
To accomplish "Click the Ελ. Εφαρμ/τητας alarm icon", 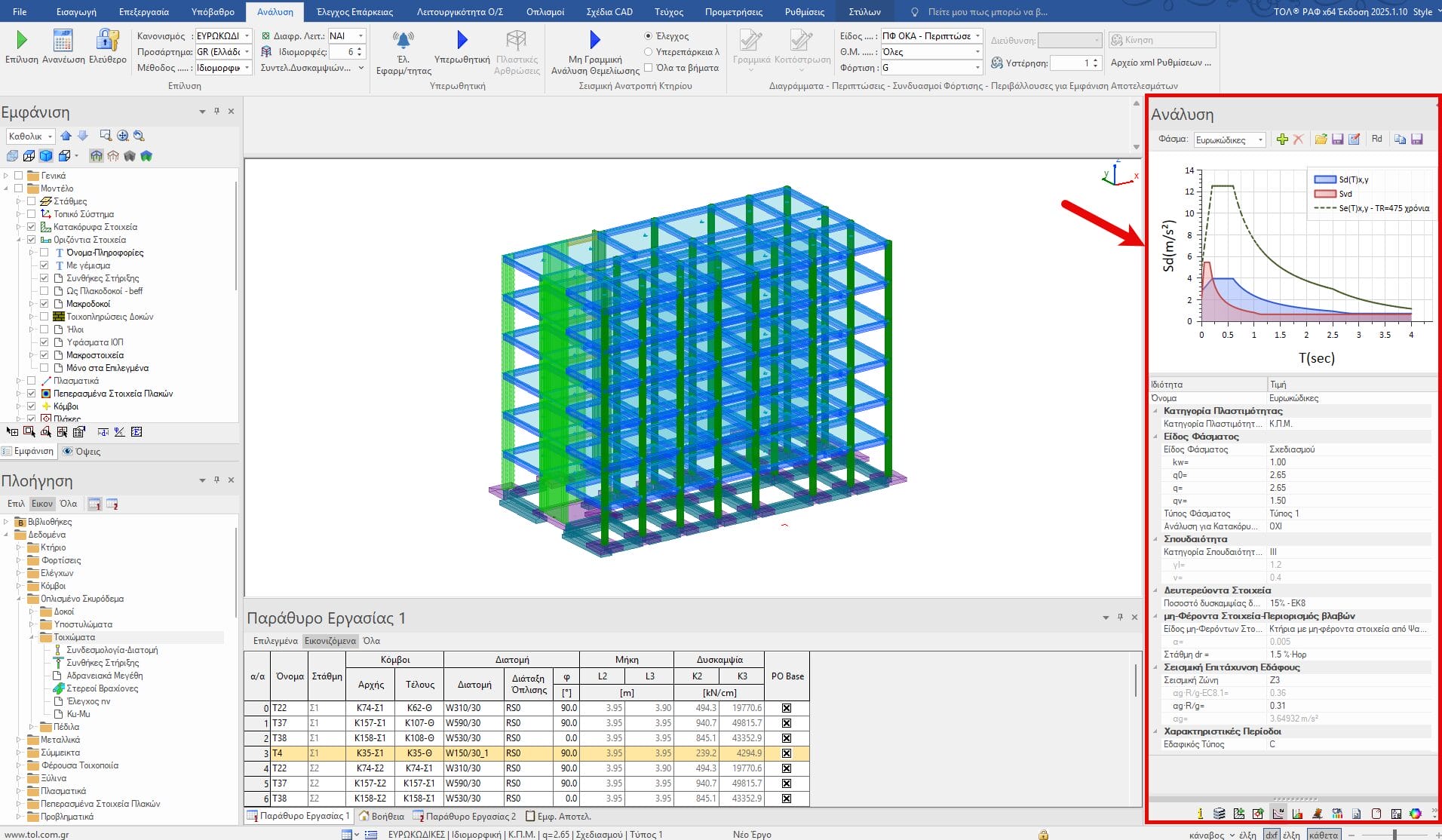I will pos(403,40).
